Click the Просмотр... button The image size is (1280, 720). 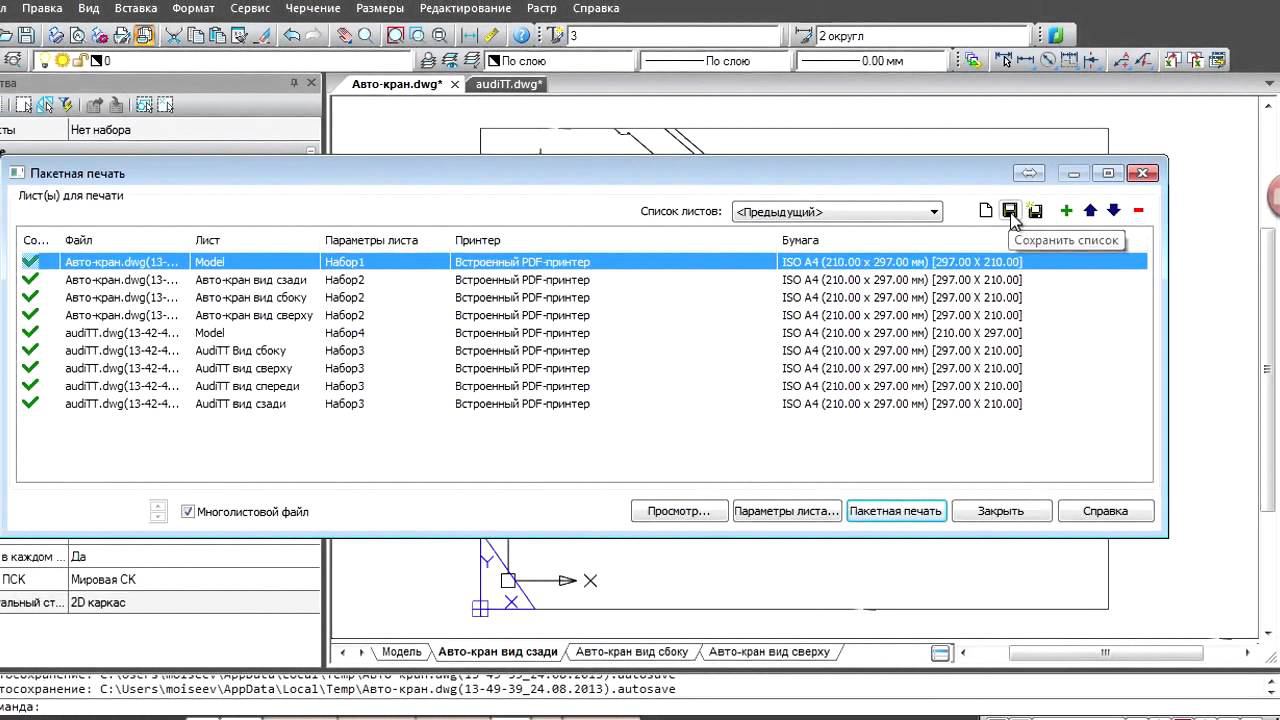click(x=679, y=511)
